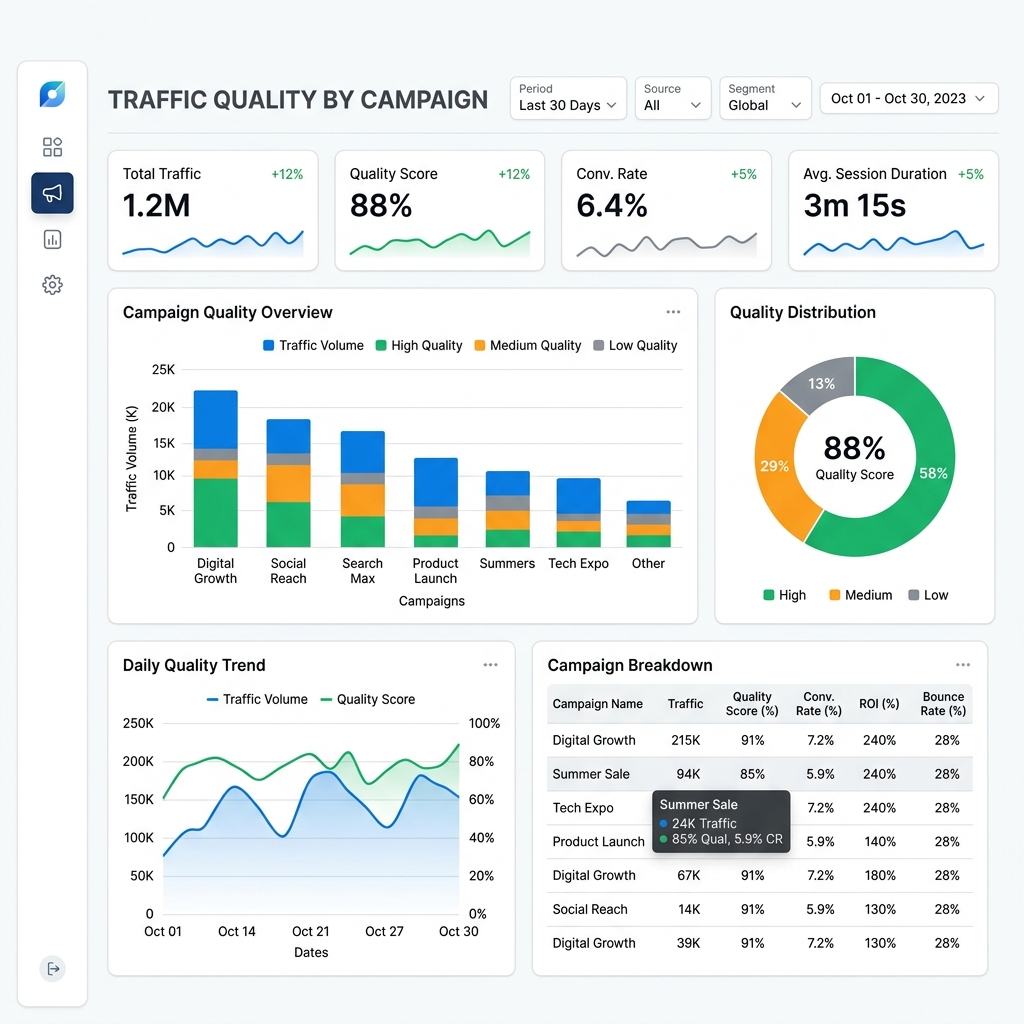Viewport: 1024px width, 1024px height.
Task: Select the Tech Expo table row
Action: pos(760,808)
